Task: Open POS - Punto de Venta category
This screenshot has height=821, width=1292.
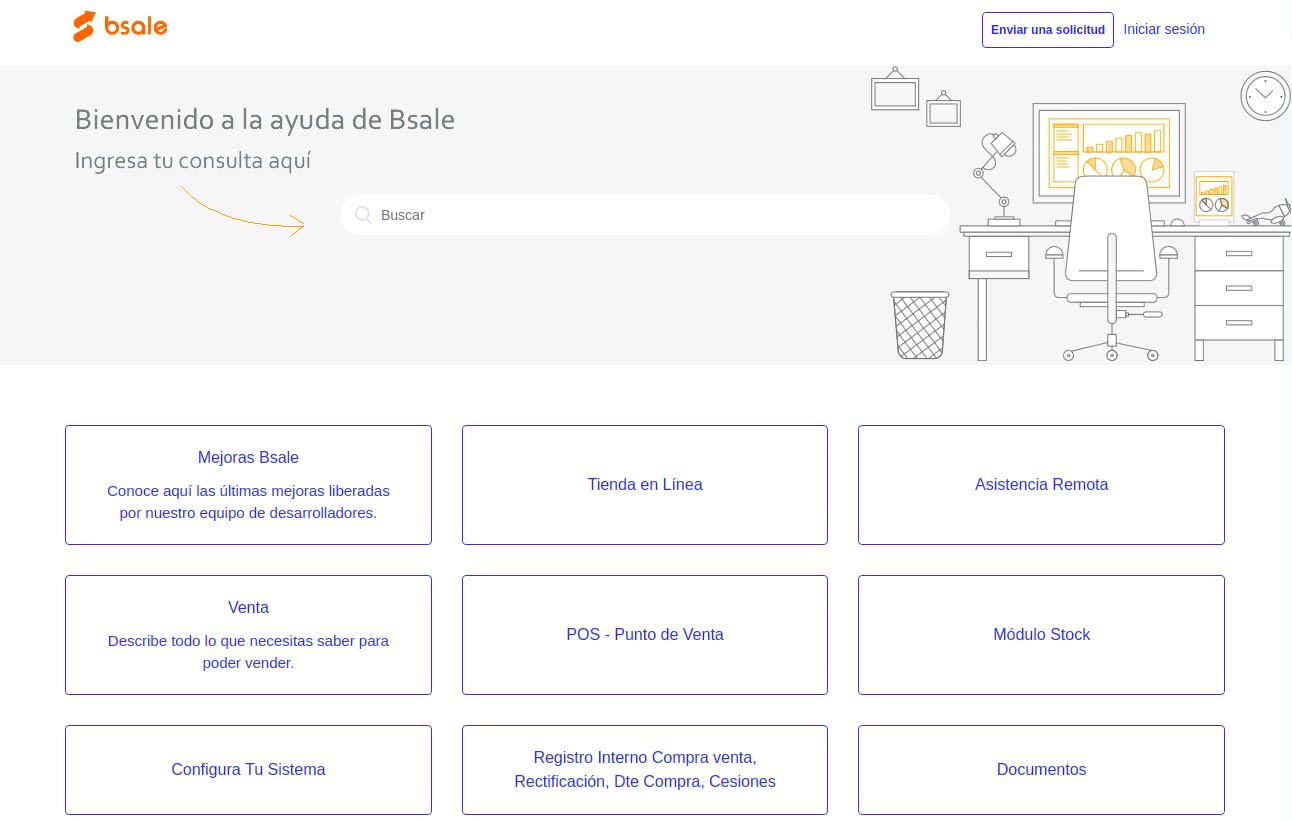Action: 645,635
